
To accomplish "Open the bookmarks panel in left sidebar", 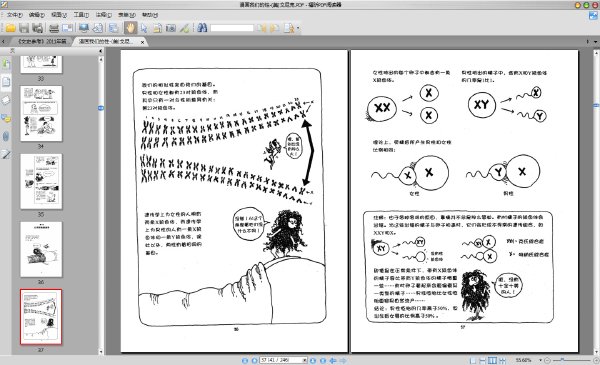I will (x=6, y=63).
